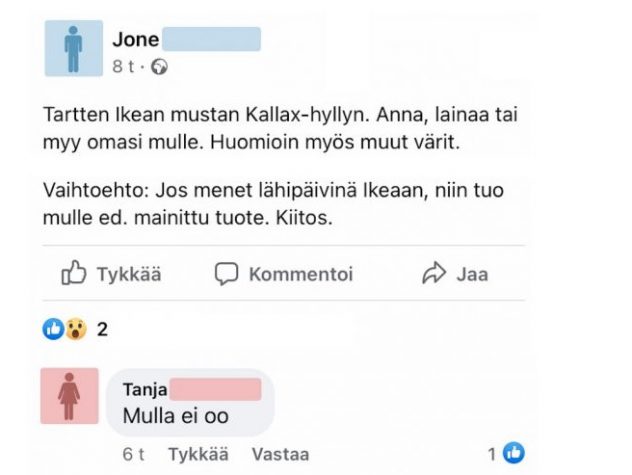Image resolution: width=632 pixels, height=475 pixels.
Task: Click the like badge on Tanja's comment
Action: pos(514,452)
